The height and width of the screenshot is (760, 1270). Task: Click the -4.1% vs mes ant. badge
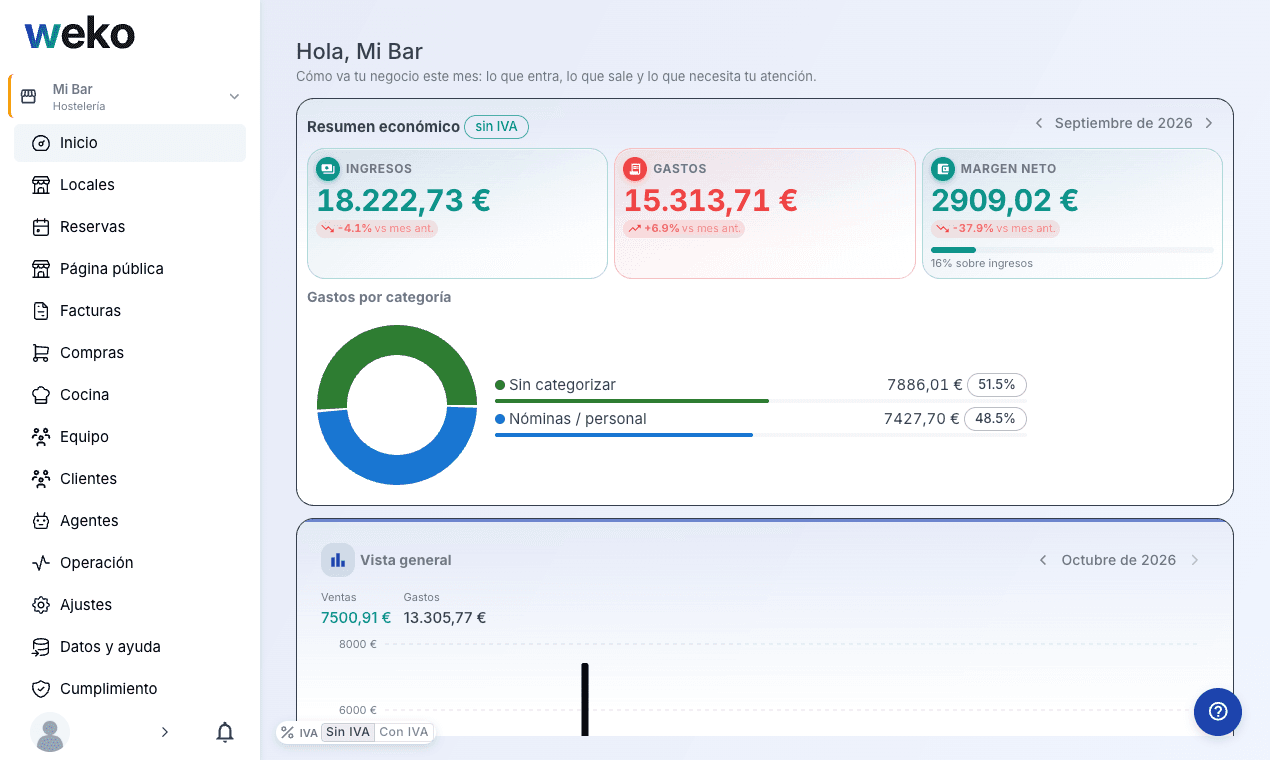coord(377,228)
